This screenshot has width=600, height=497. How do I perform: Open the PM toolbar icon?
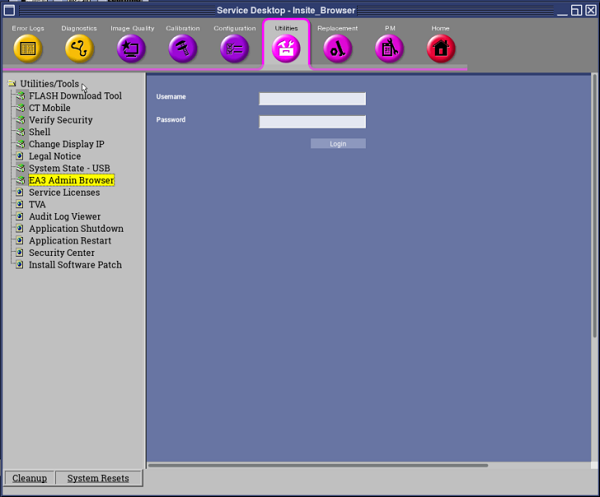click(389, 48)
